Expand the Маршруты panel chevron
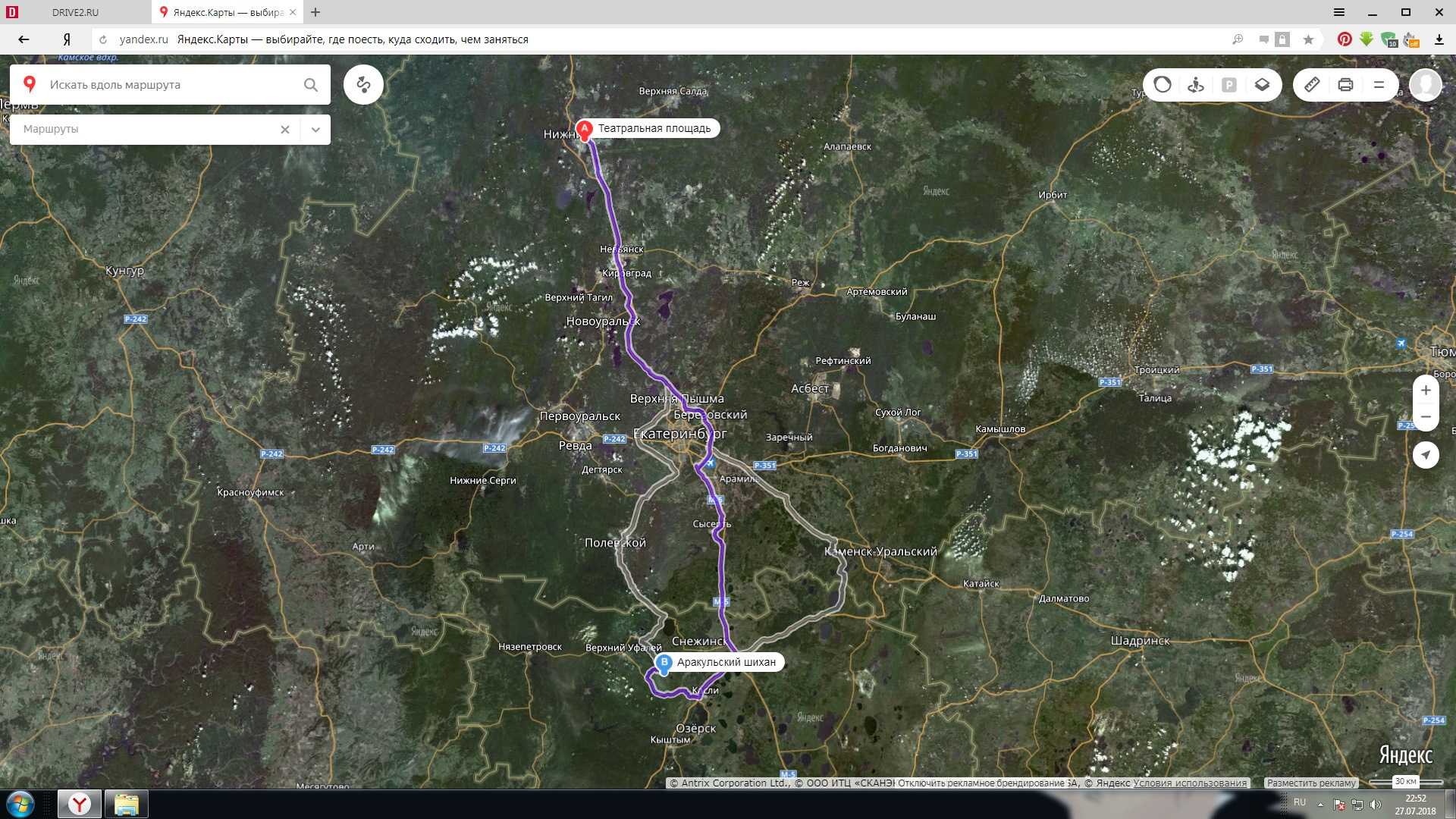The height and width of the screenshot is (819, 1456). click(x=315, y=130)
